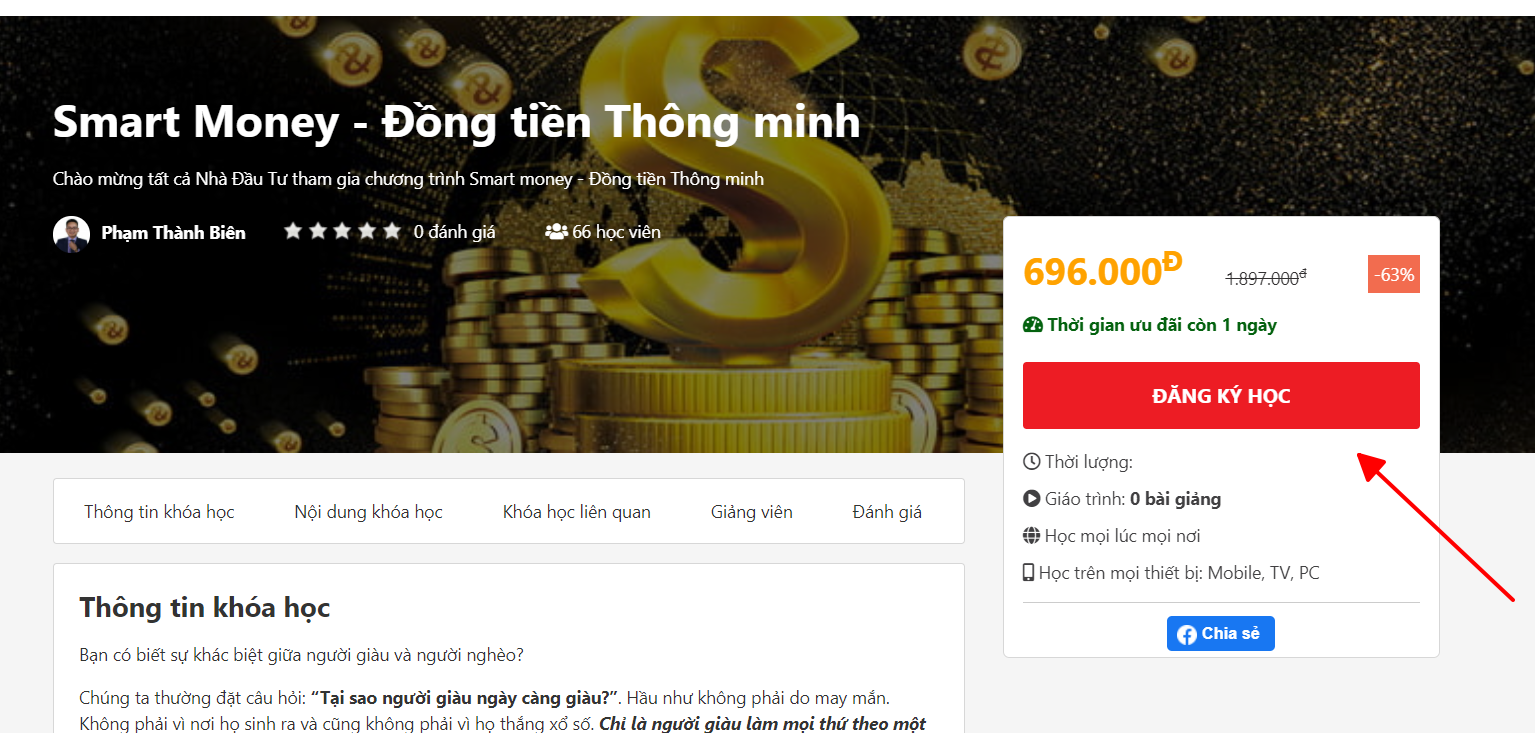Click the globe icon beside Học mọi lúc
This screenshot has height=733, width=1535.
tap(1032, 536)
